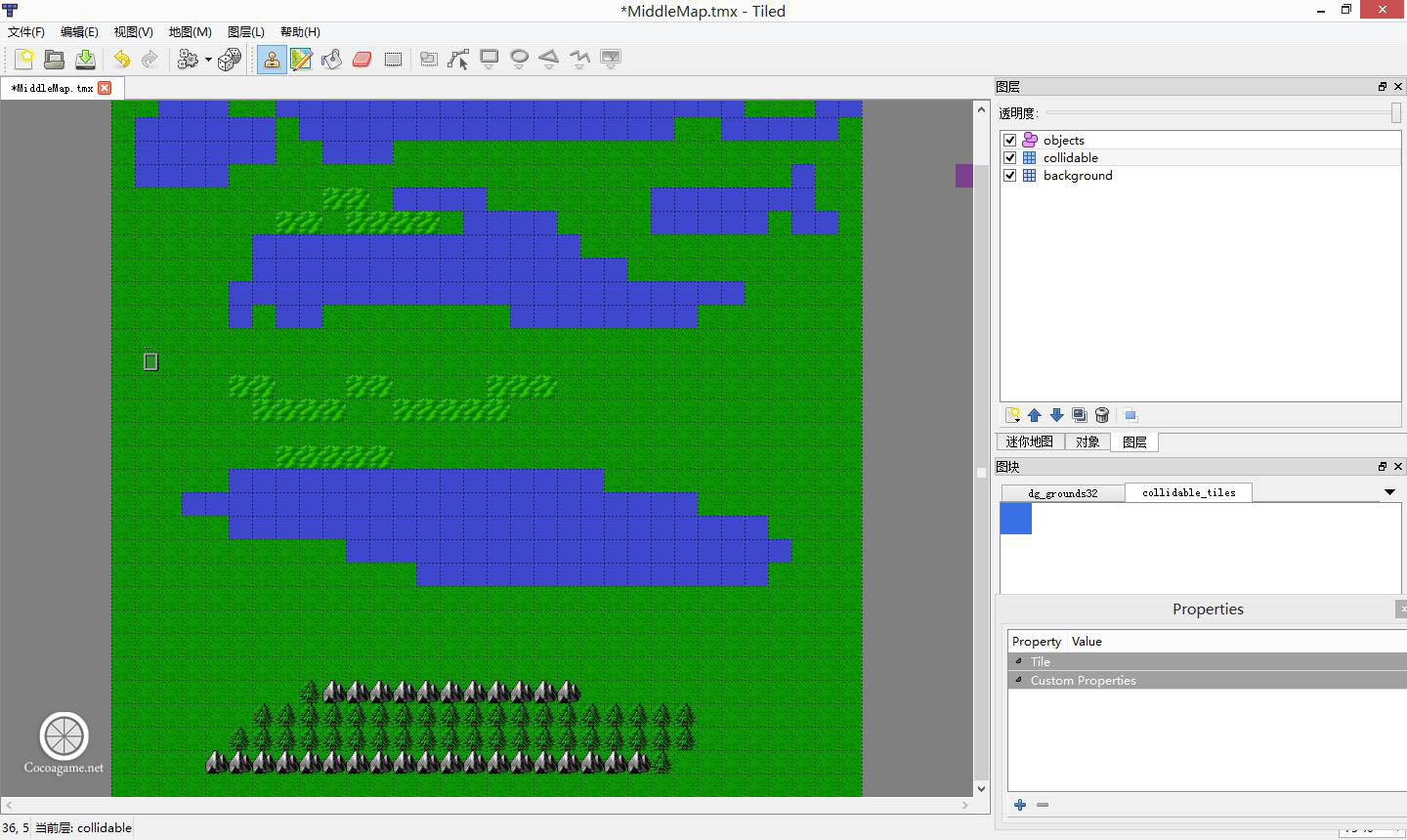The image size is (1407, 840).
Task: Switch to the 图层 tab
Action: (x=1134, y=441)
